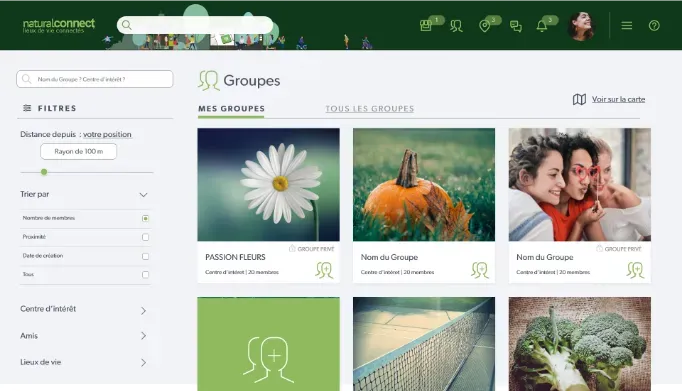Open the notifications bell icon
682x391 pixels.
(x=542, y=26)
